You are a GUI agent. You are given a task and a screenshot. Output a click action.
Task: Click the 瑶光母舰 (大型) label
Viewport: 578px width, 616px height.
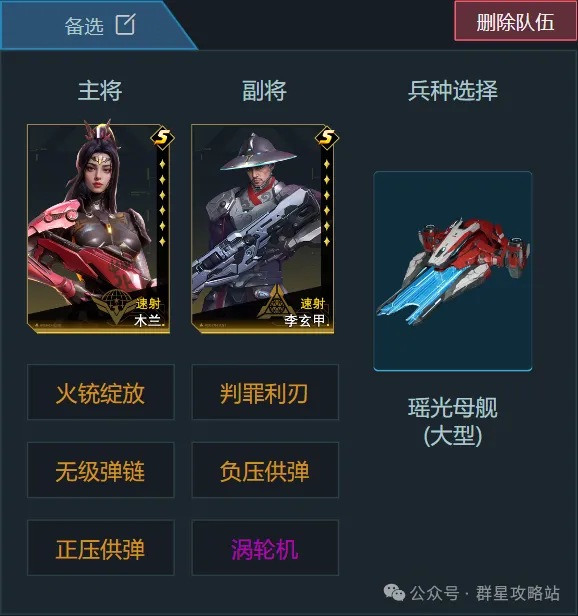(x=453, y=422)
